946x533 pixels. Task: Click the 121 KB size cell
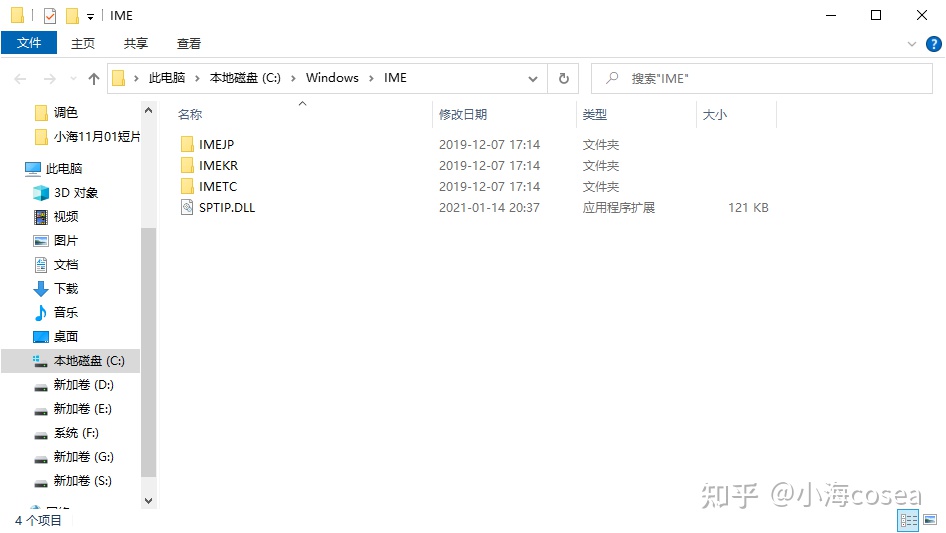pyautogui.click(x=748, y=208)
